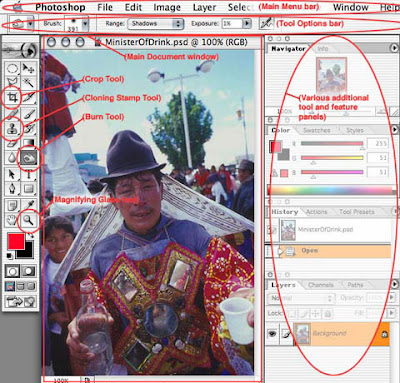Select the Crop tool
The image size is (400, 383).
[12, 97]
